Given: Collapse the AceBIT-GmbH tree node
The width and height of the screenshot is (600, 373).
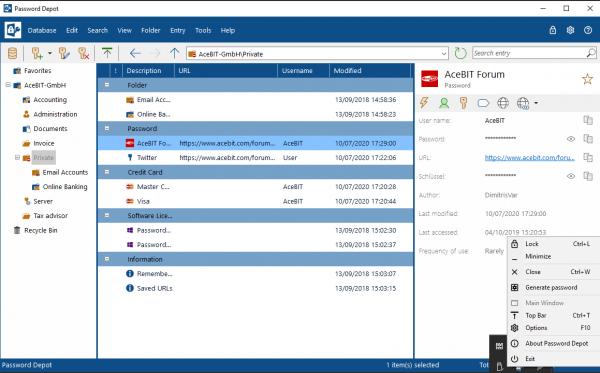Looking at the screenshot, I should pyautogui.click(x=8, y=85).
